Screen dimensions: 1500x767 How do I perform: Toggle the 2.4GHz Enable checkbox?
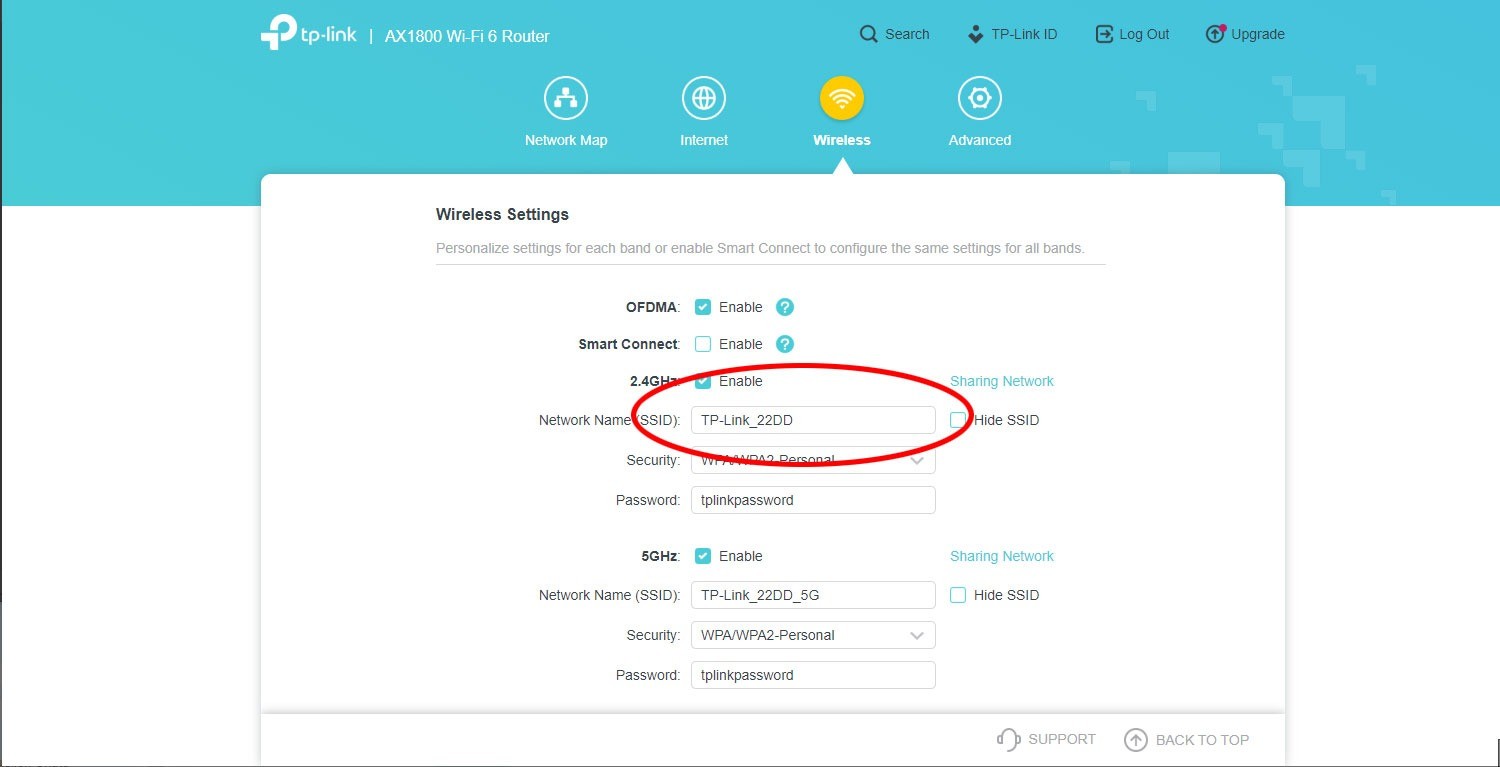click(703, 381)
